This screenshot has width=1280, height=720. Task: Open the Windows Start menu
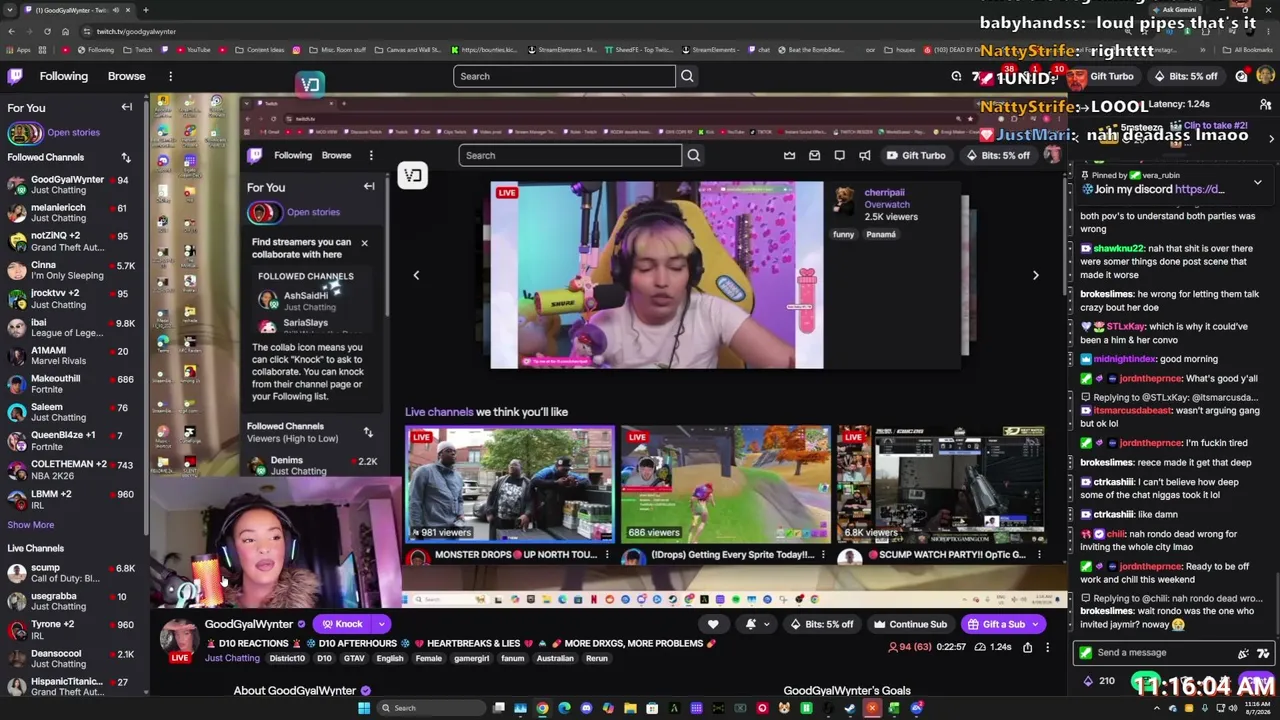click(364, 708)
